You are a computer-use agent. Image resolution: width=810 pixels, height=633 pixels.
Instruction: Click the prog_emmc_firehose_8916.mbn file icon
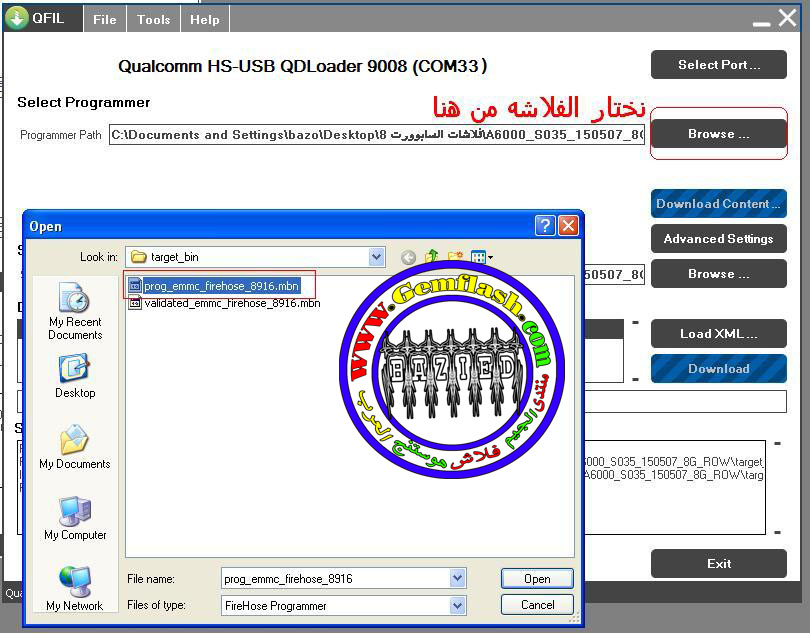click(135, 285)
